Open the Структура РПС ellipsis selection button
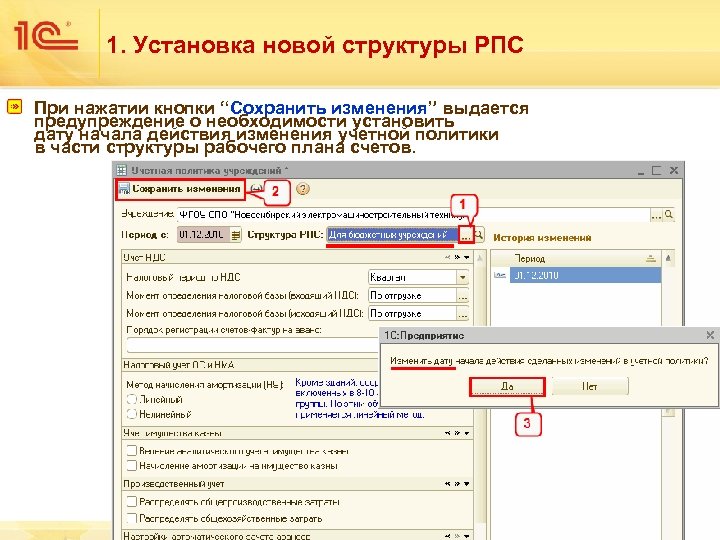Viewport: 720px width, 540px height. [465, 236]
